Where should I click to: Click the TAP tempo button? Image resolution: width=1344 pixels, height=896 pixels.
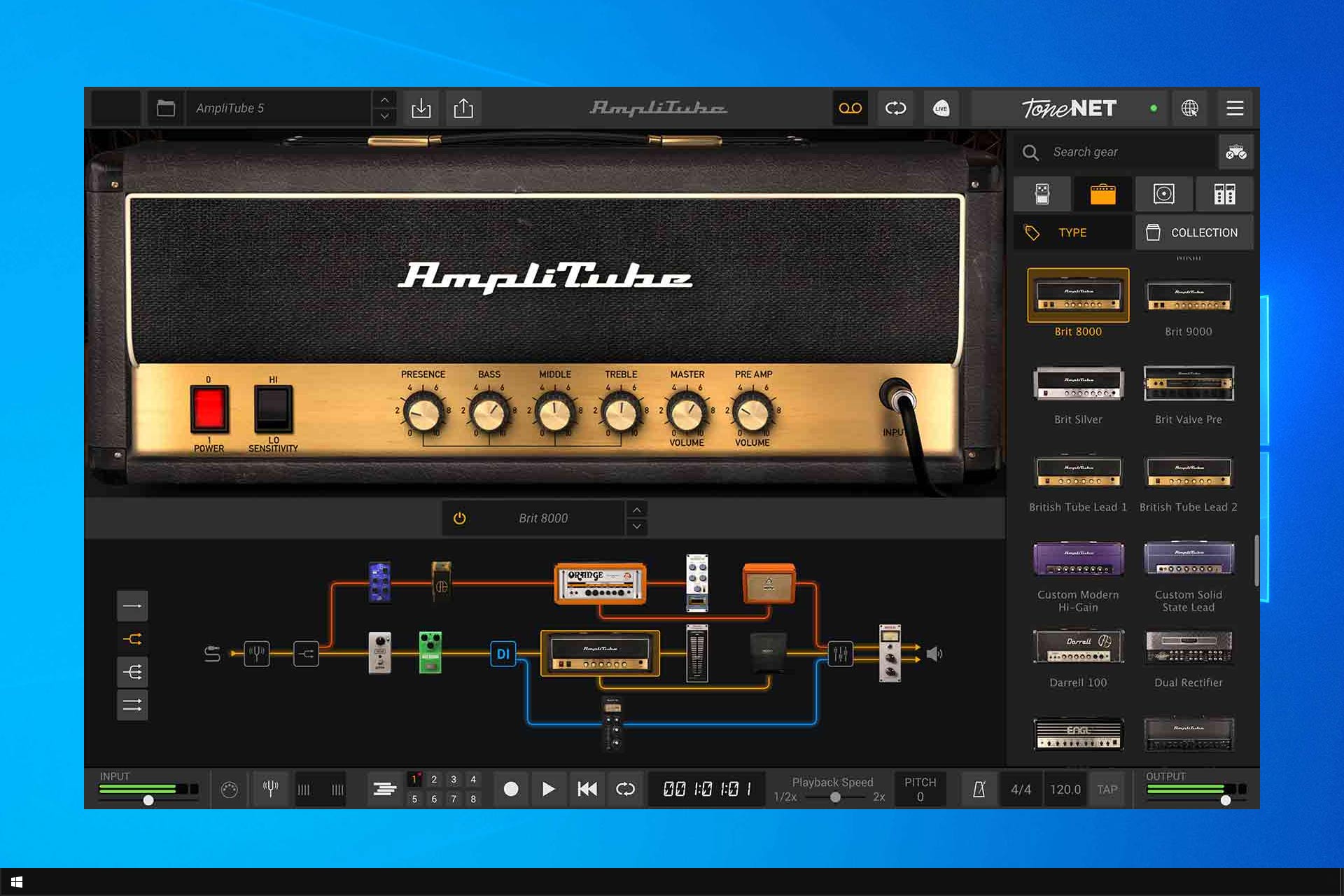click(1107, 790)
